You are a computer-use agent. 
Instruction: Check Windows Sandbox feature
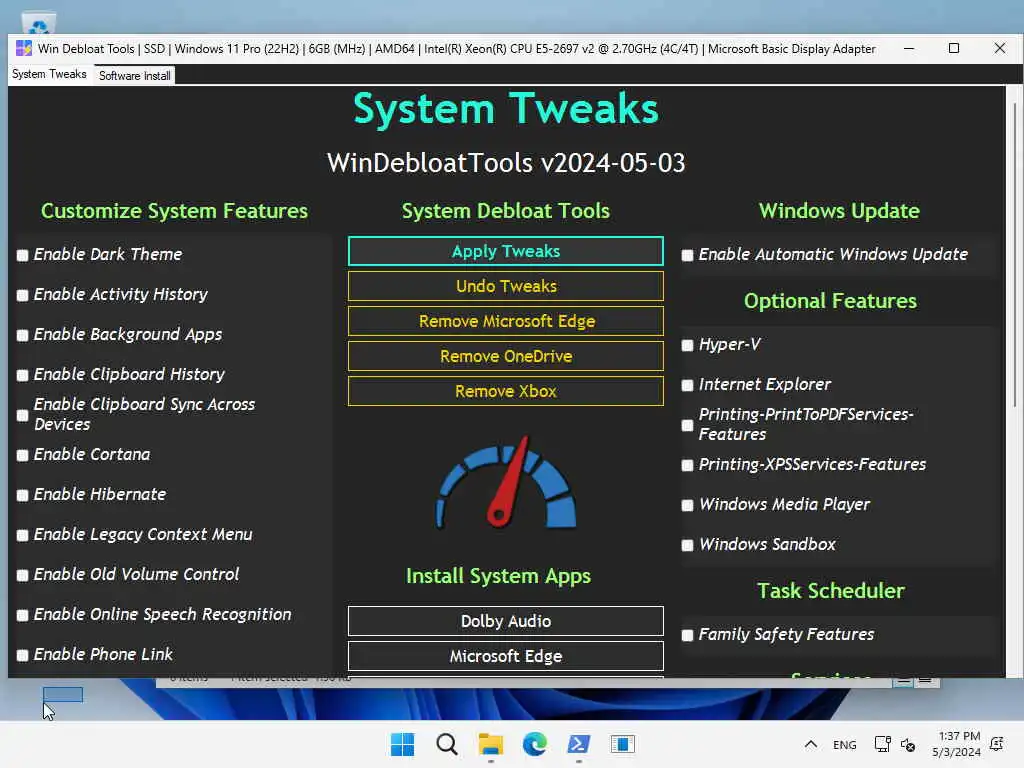tap(687, 545)
